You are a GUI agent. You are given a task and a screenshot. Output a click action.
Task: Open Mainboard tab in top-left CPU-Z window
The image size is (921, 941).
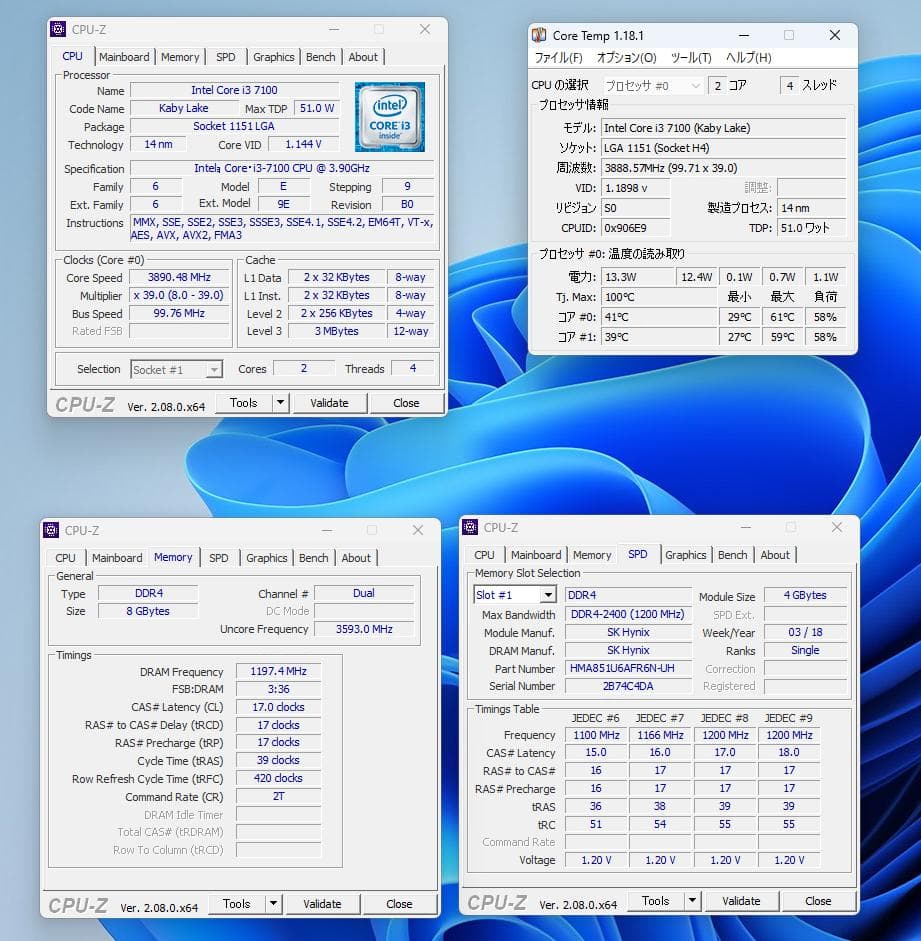(x=124, y=57)
